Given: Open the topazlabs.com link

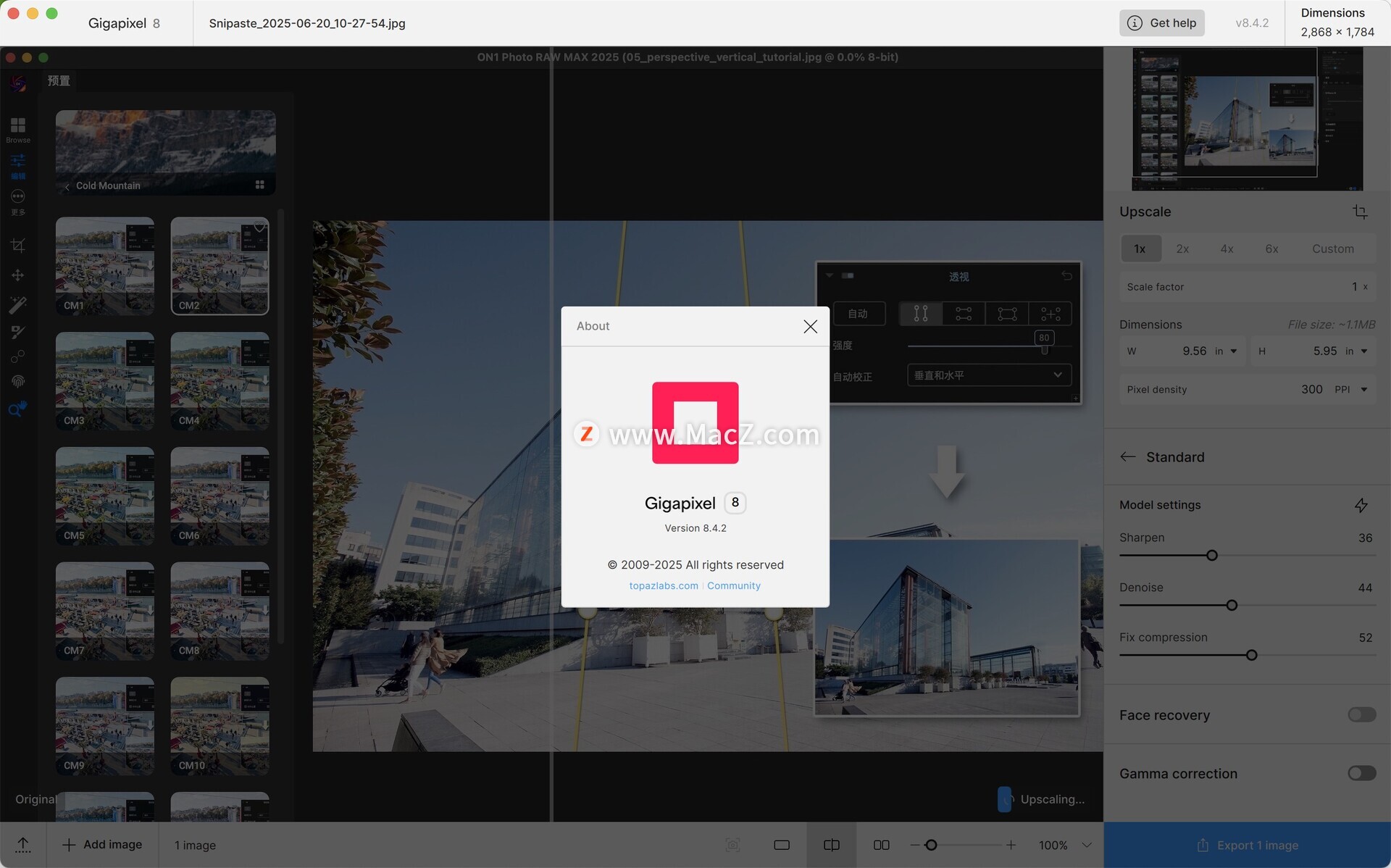Looking at the screenshot, I should 664,585.
